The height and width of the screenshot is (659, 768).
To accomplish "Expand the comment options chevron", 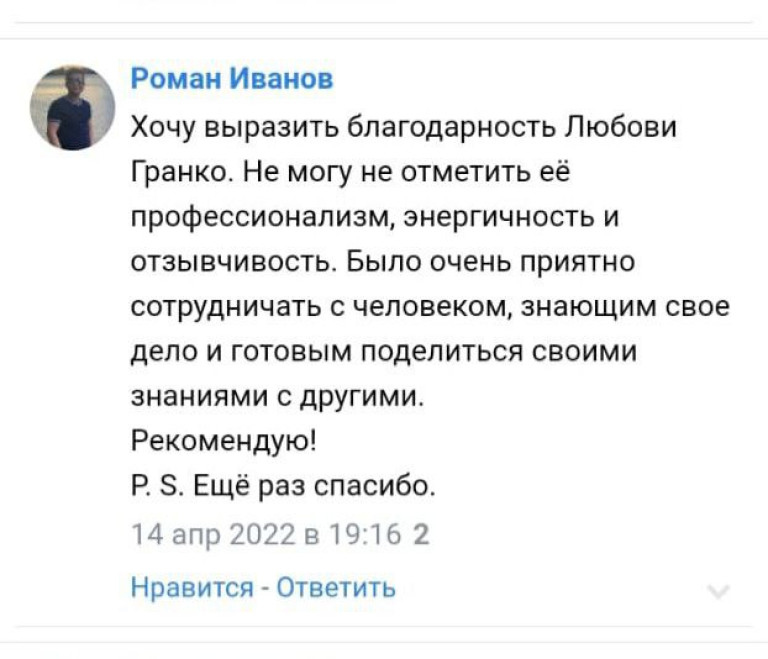I will 719,591.
